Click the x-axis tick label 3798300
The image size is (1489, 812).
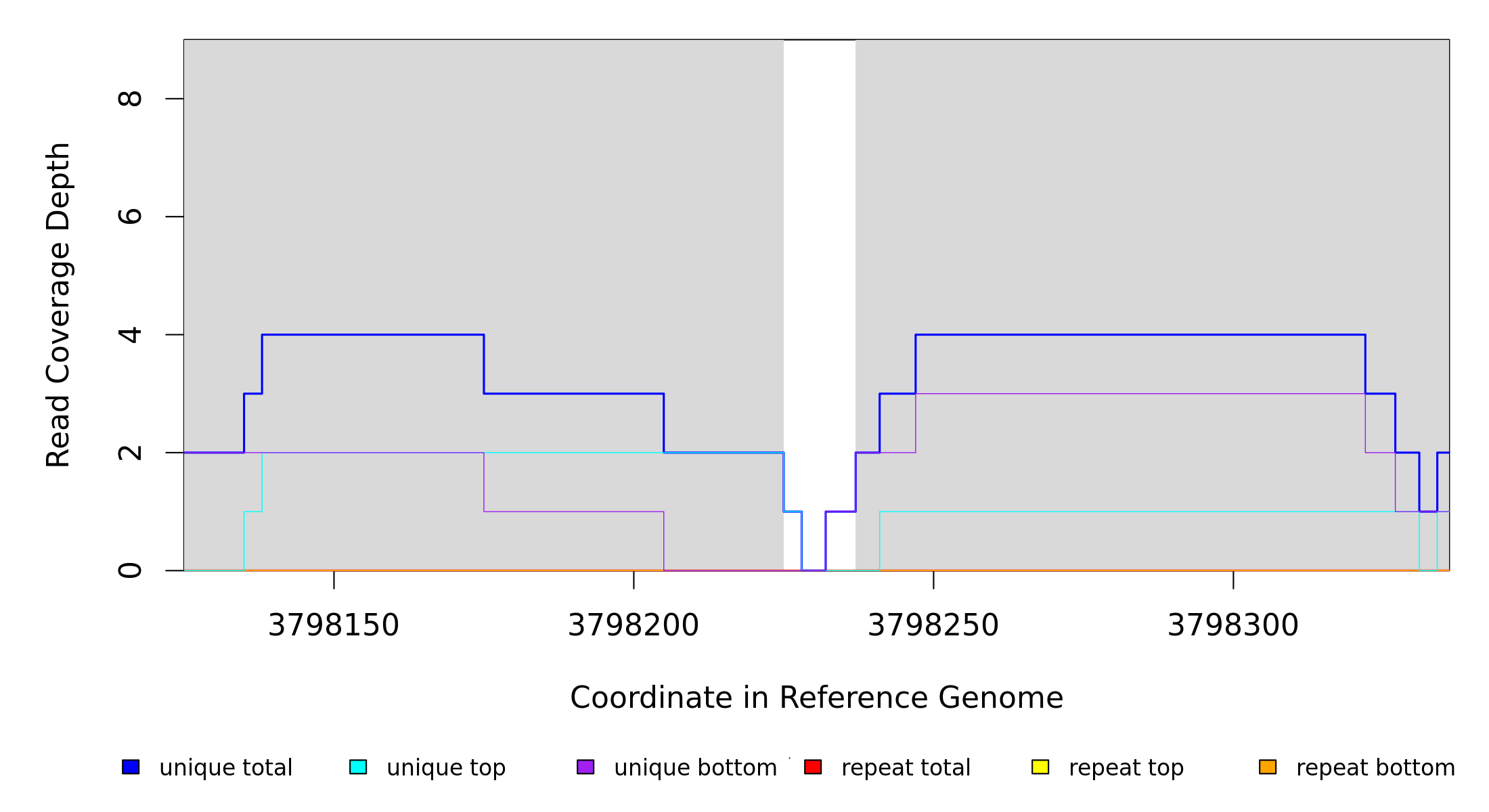point(1233,625)
